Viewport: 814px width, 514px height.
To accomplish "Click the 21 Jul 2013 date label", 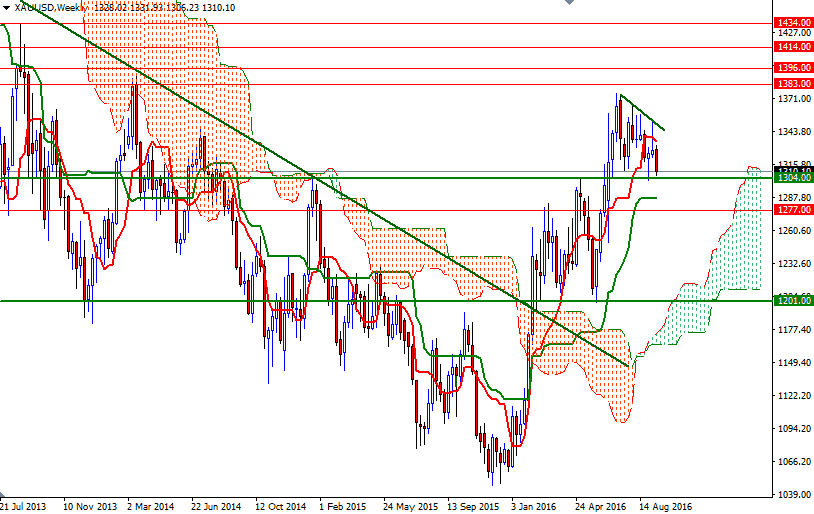I will [x=23, y=506].
